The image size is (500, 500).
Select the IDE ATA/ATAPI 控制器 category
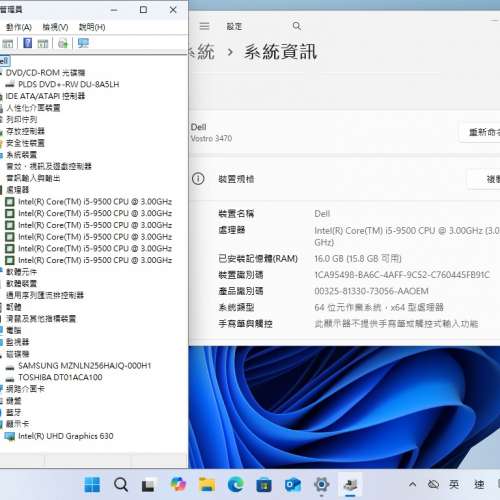(45, 96)
